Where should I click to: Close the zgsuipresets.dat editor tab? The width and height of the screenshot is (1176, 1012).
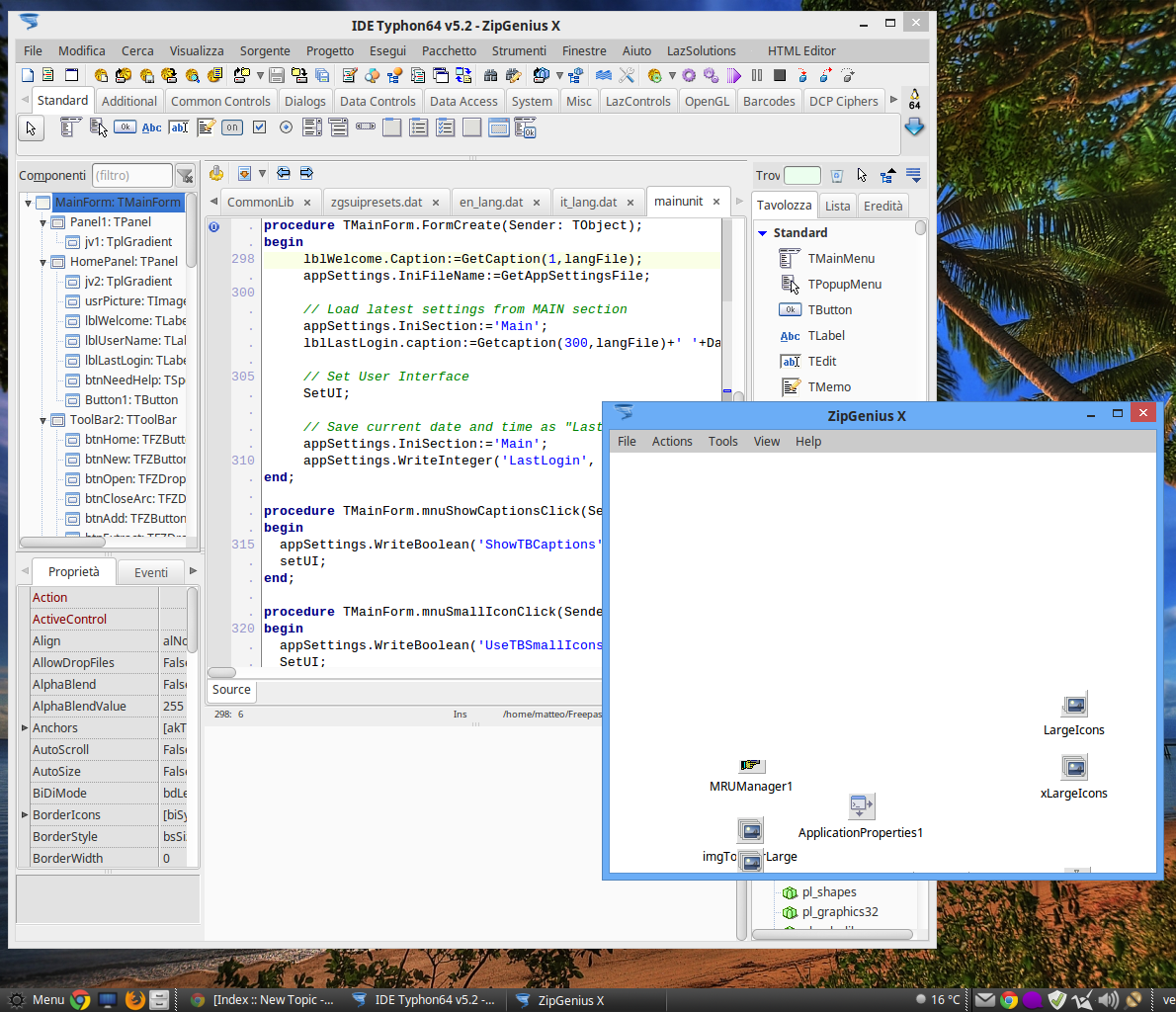tap(437, 203)
